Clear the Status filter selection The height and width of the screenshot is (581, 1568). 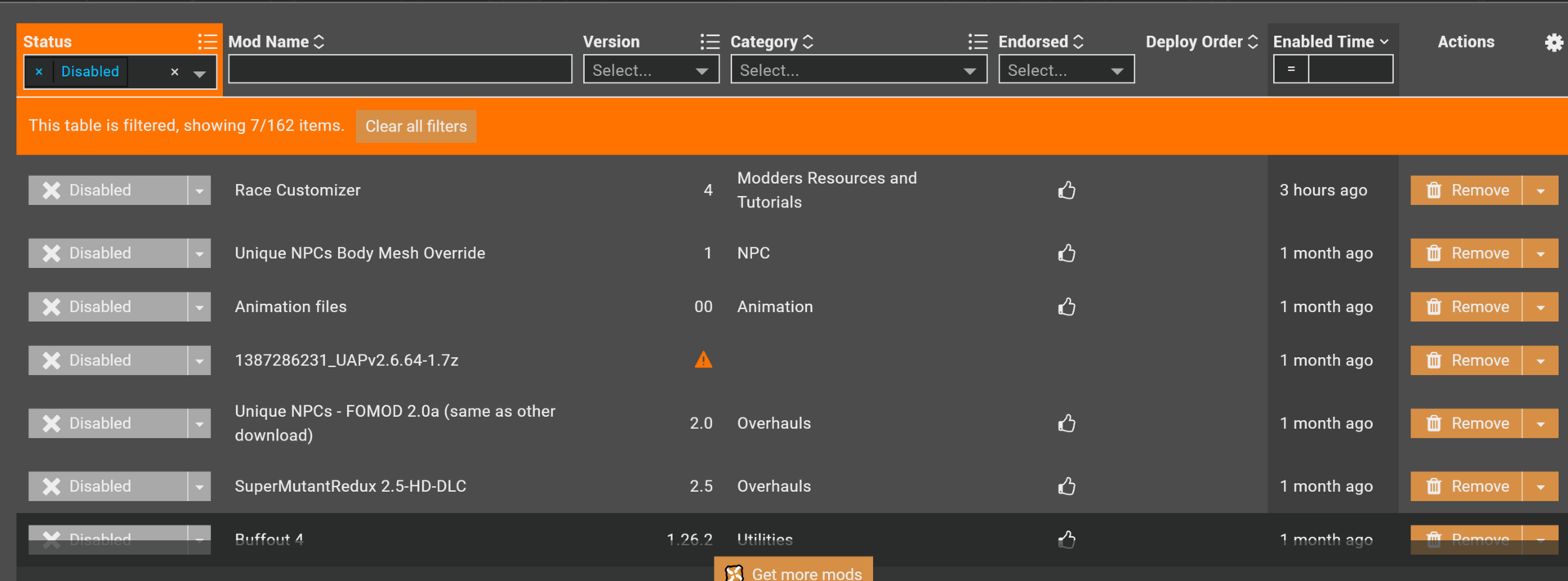(174, 72)
